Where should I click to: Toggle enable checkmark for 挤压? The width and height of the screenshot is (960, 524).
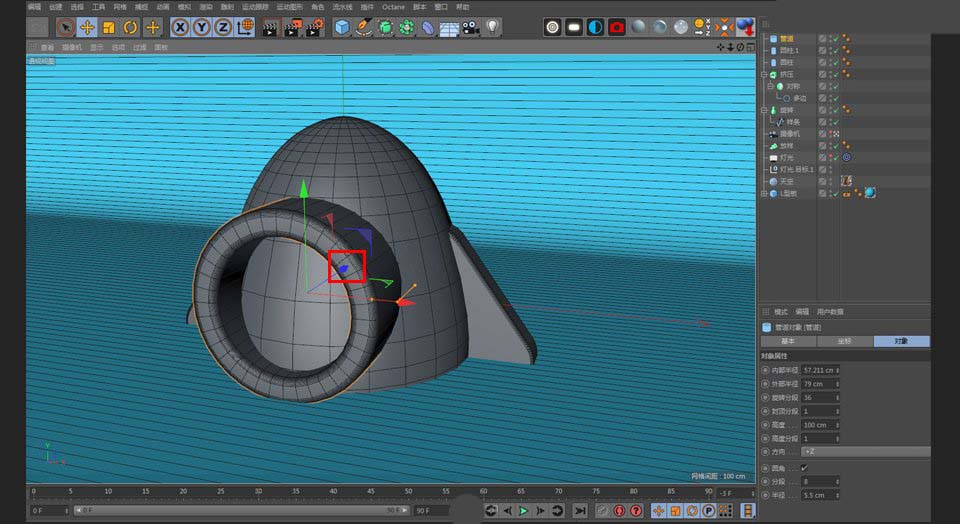[836, 74]
